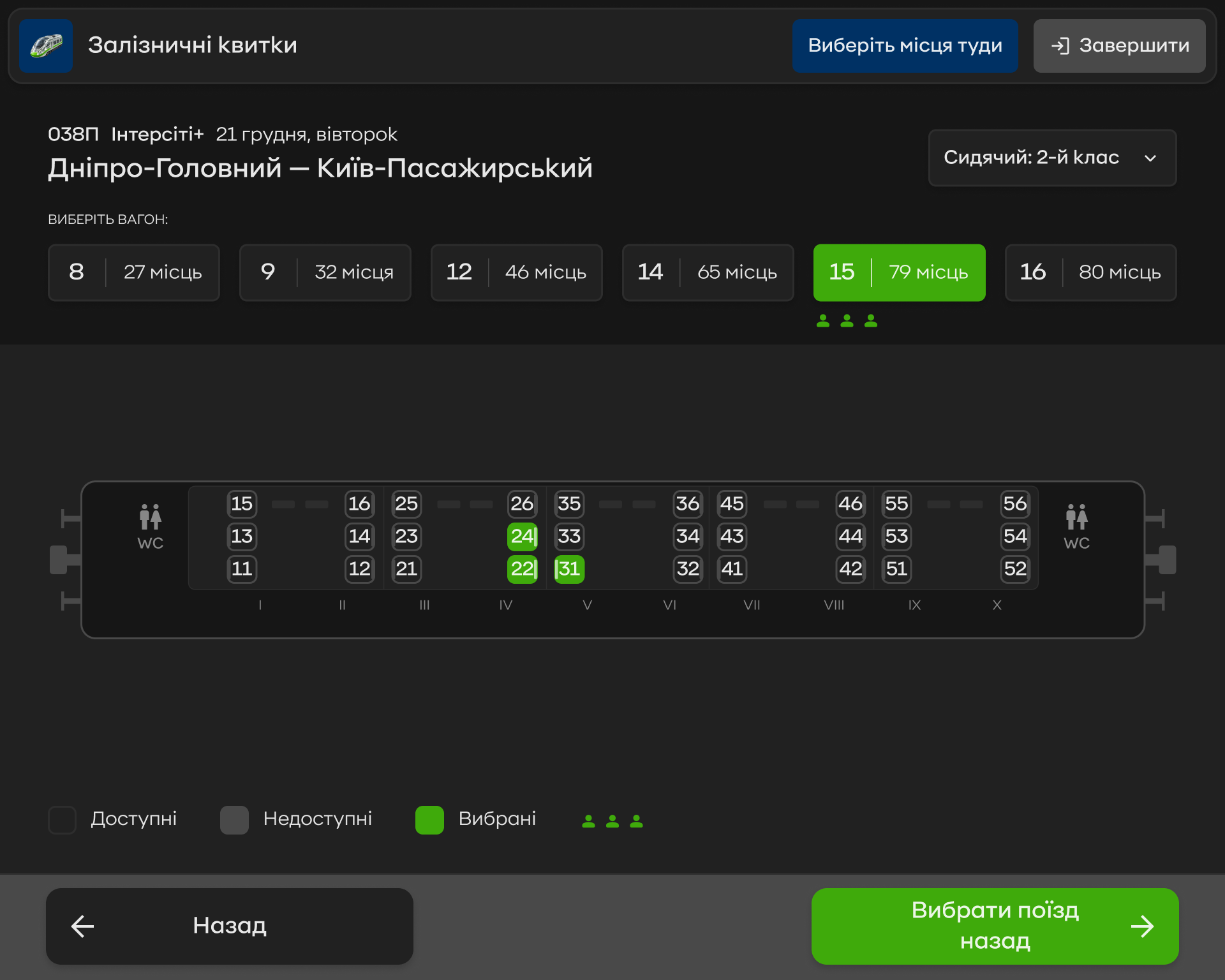Click the Доступні legend swatch

coord(62,820)
